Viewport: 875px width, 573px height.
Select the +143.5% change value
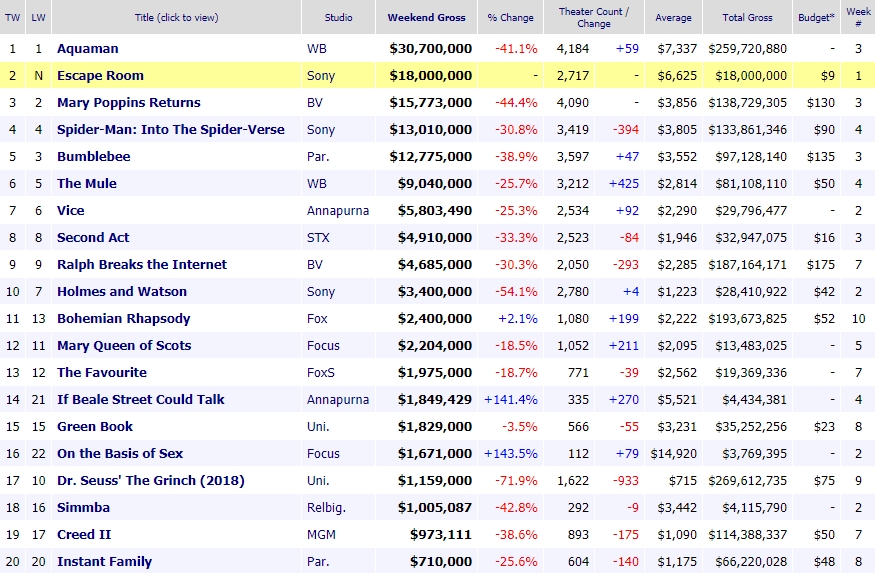[x=511, y=454]
